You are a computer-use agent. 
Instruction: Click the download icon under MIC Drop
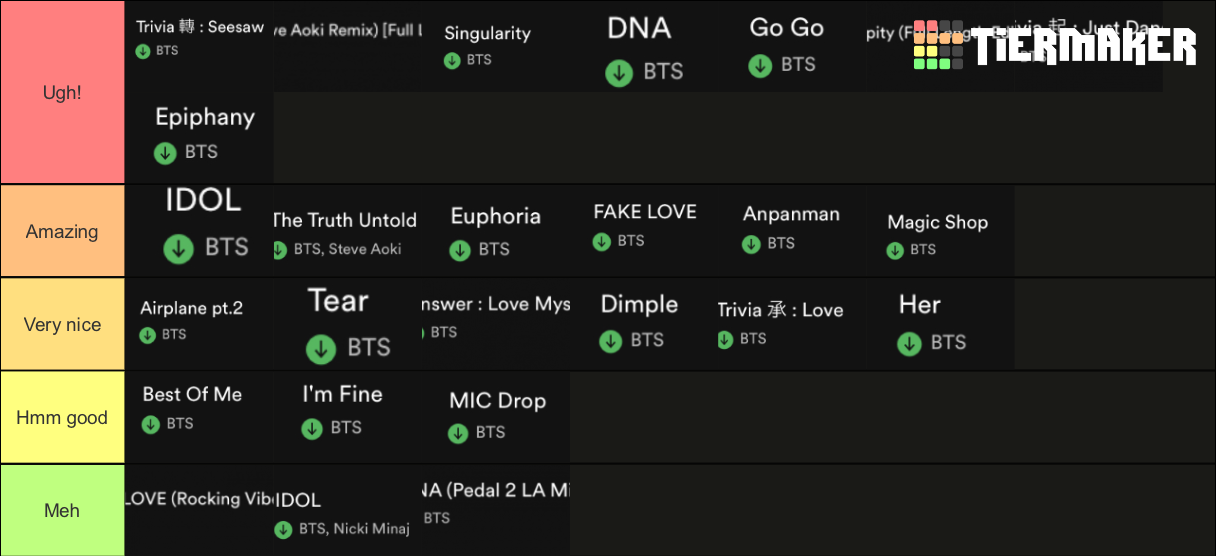click(x=458, y=433)
